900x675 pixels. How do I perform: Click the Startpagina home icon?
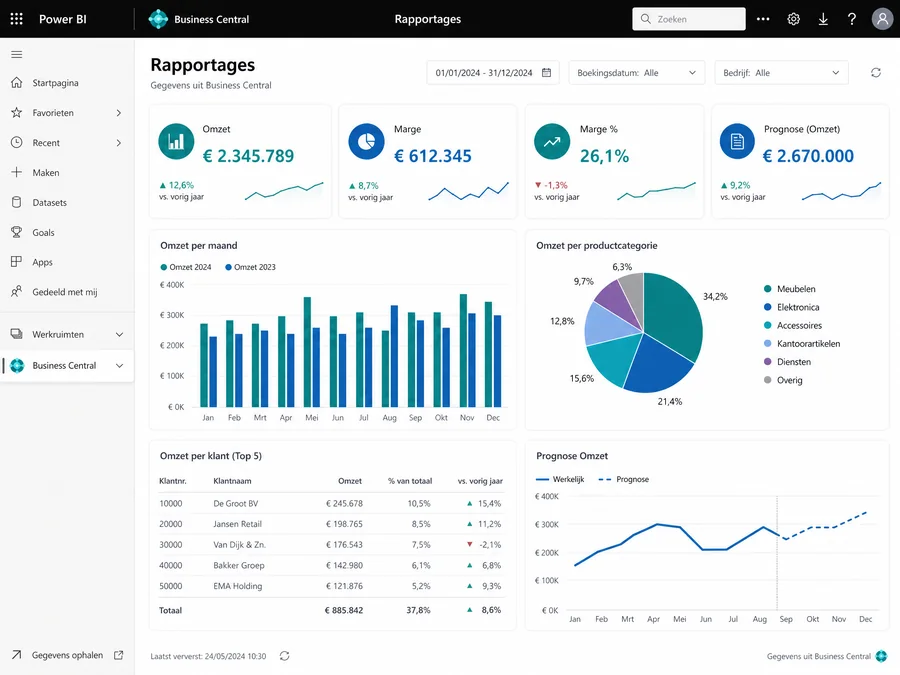[17, 83]
